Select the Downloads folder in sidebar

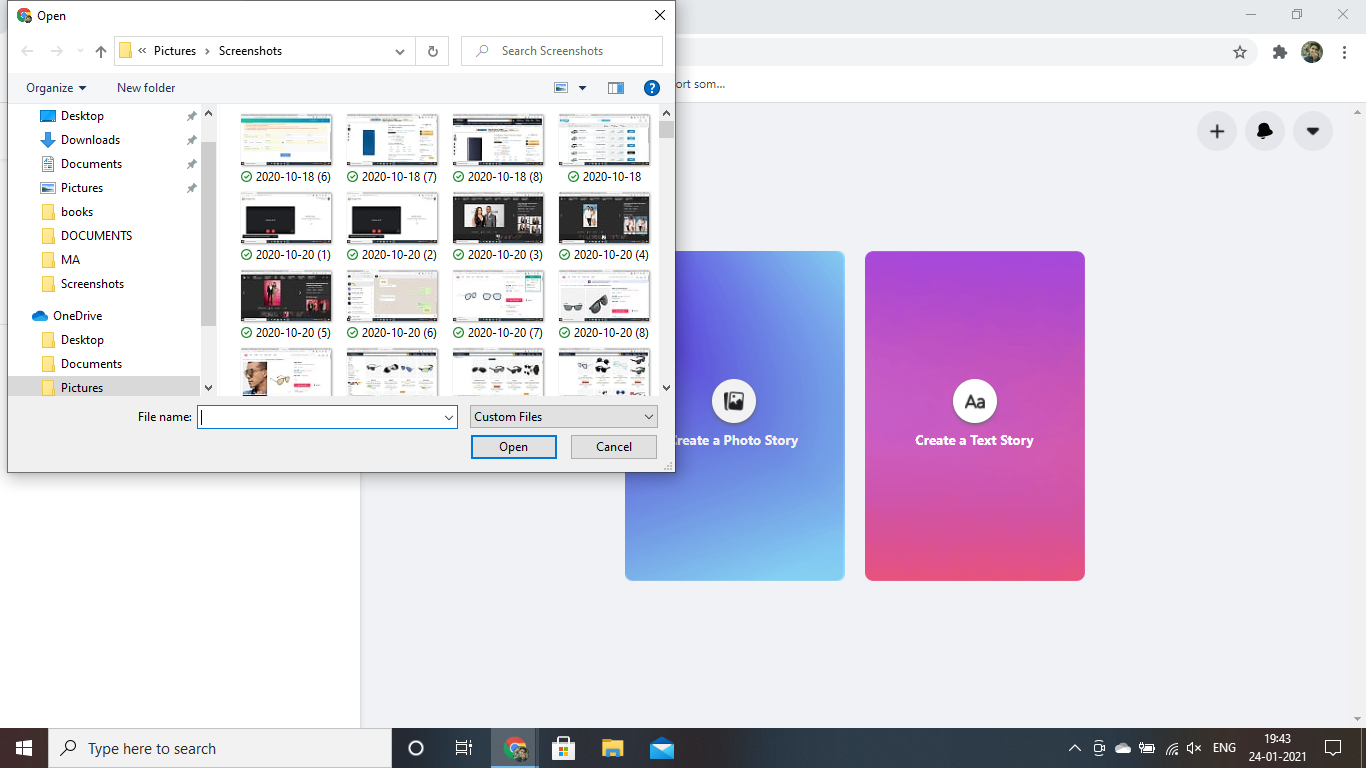pyautogui.click(x=90, y=140)
